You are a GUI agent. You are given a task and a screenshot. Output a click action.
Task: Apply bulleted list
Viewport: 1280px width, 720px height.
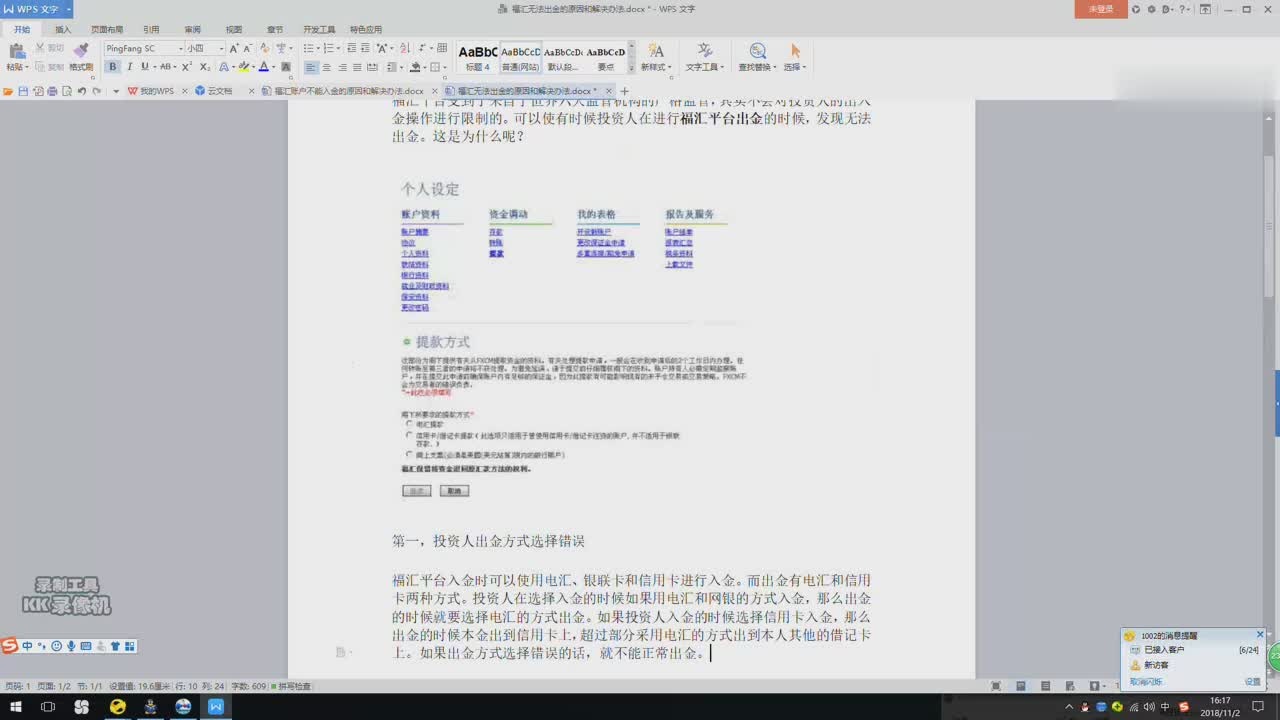pos(308,48)
